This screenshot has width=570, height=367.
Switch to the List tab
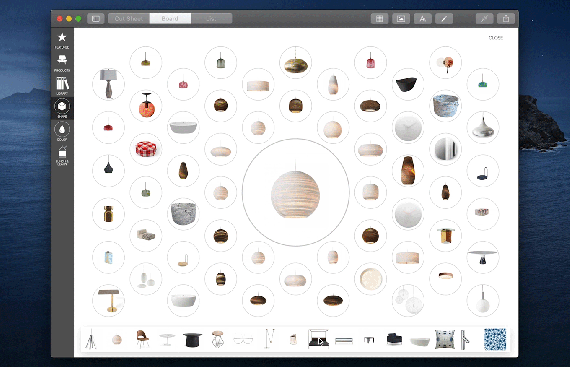click(x=212, y=19)
